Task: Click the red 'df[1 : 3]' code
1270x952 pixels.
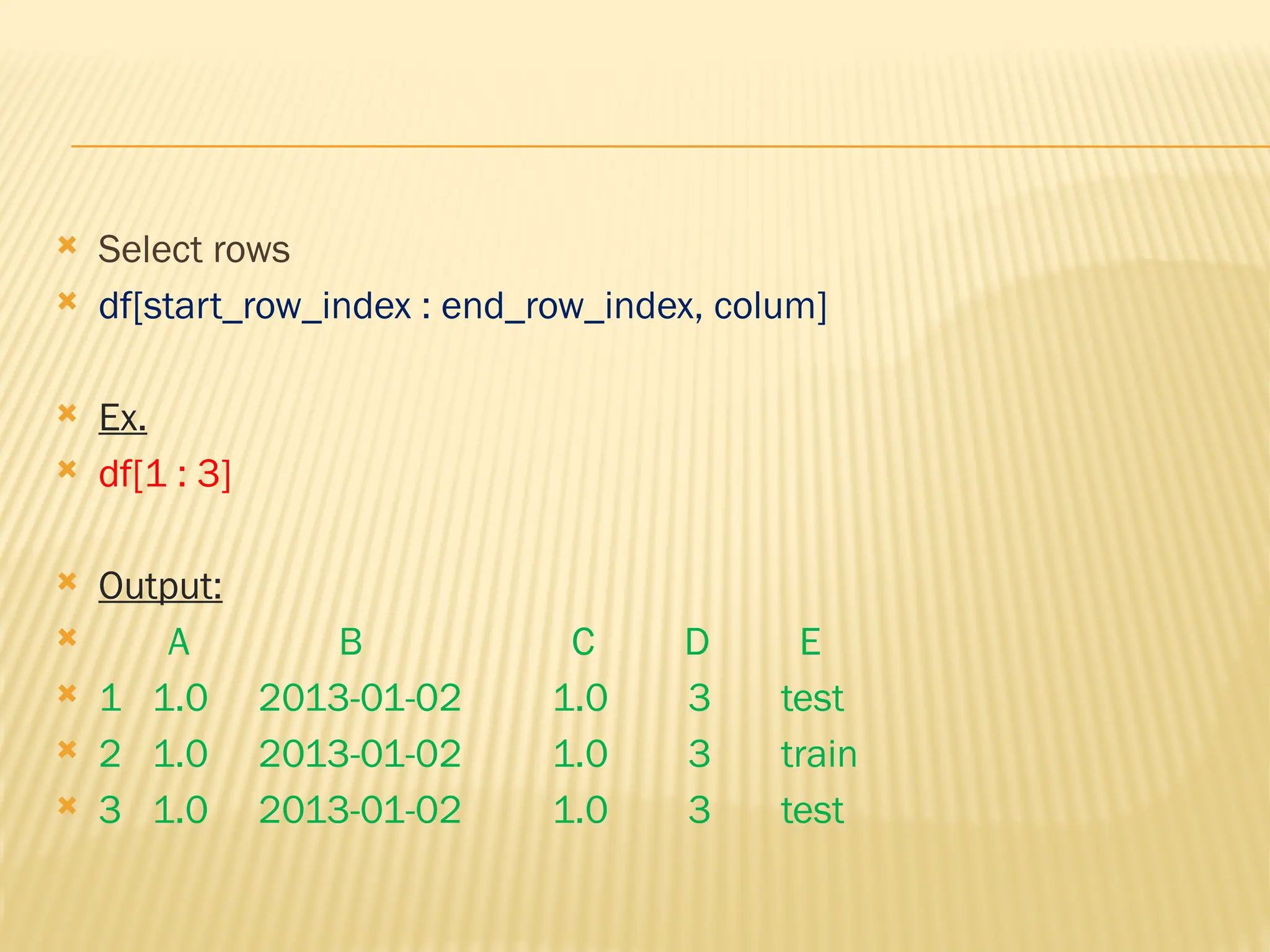Action: [165, 474]
